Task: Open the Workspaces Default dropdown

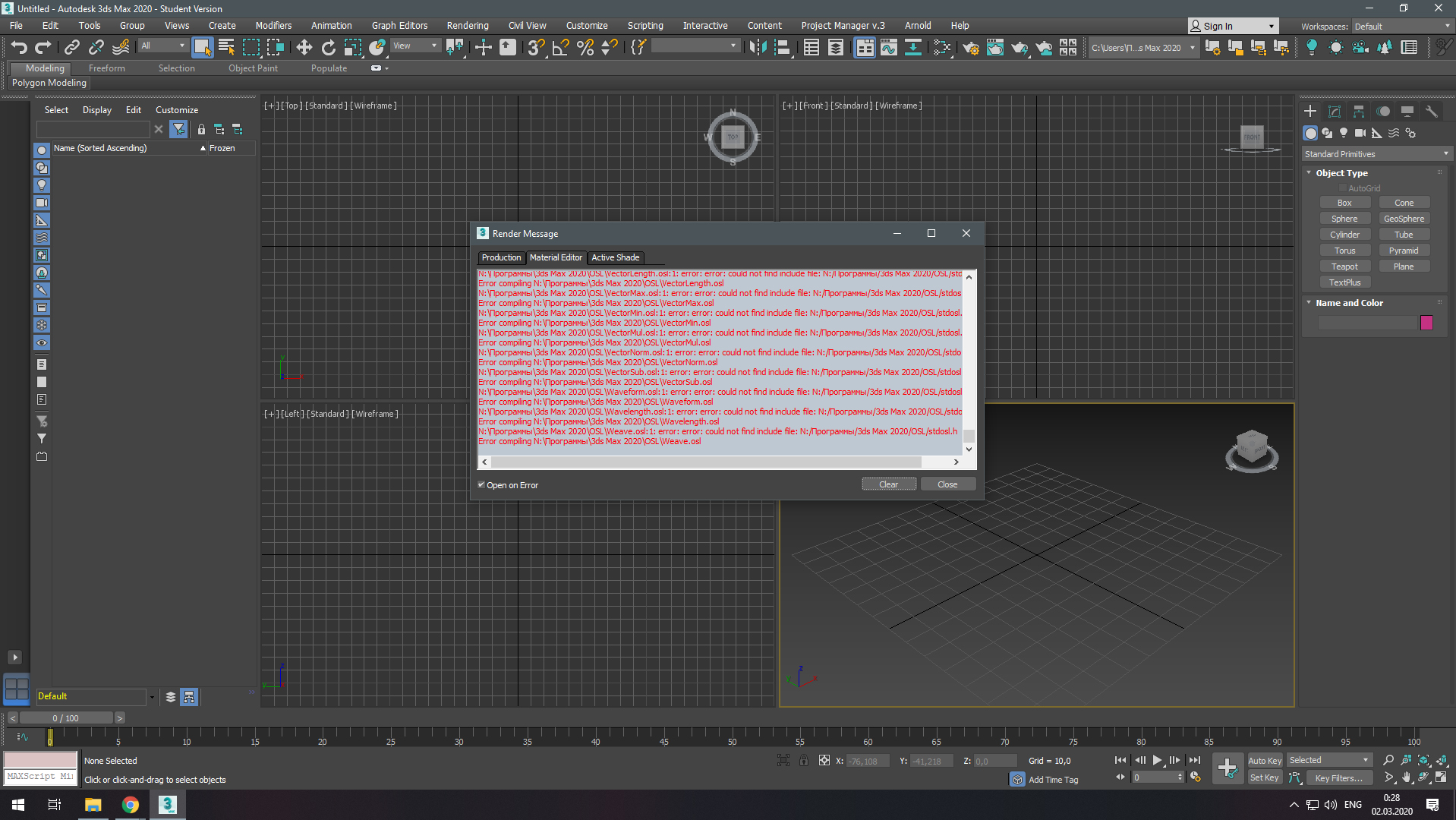Action: click(1402, 27)
